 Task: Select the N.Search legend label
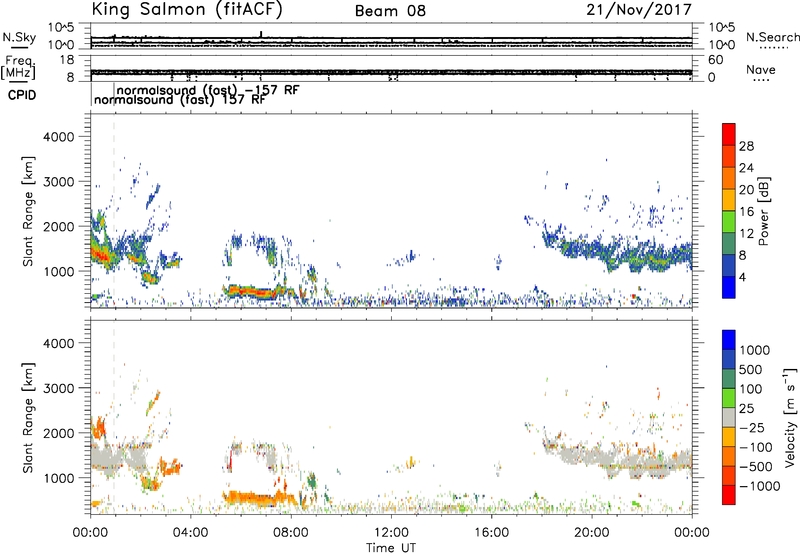[772, 37]
